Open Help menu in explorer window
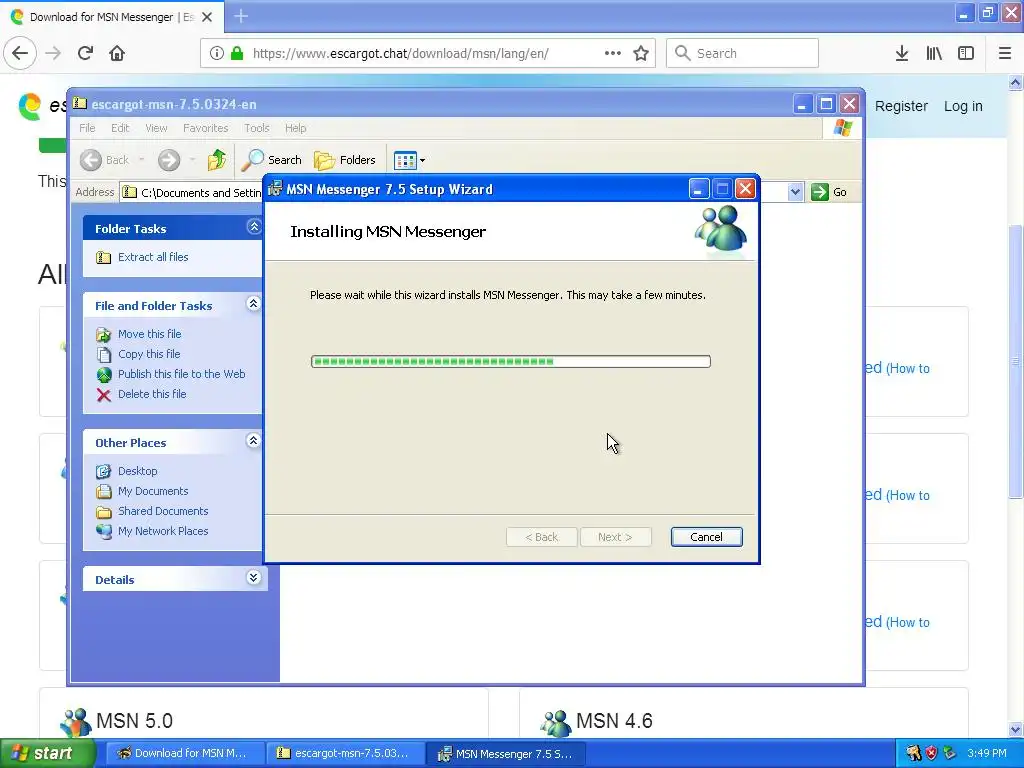 (x=295, y=128)
